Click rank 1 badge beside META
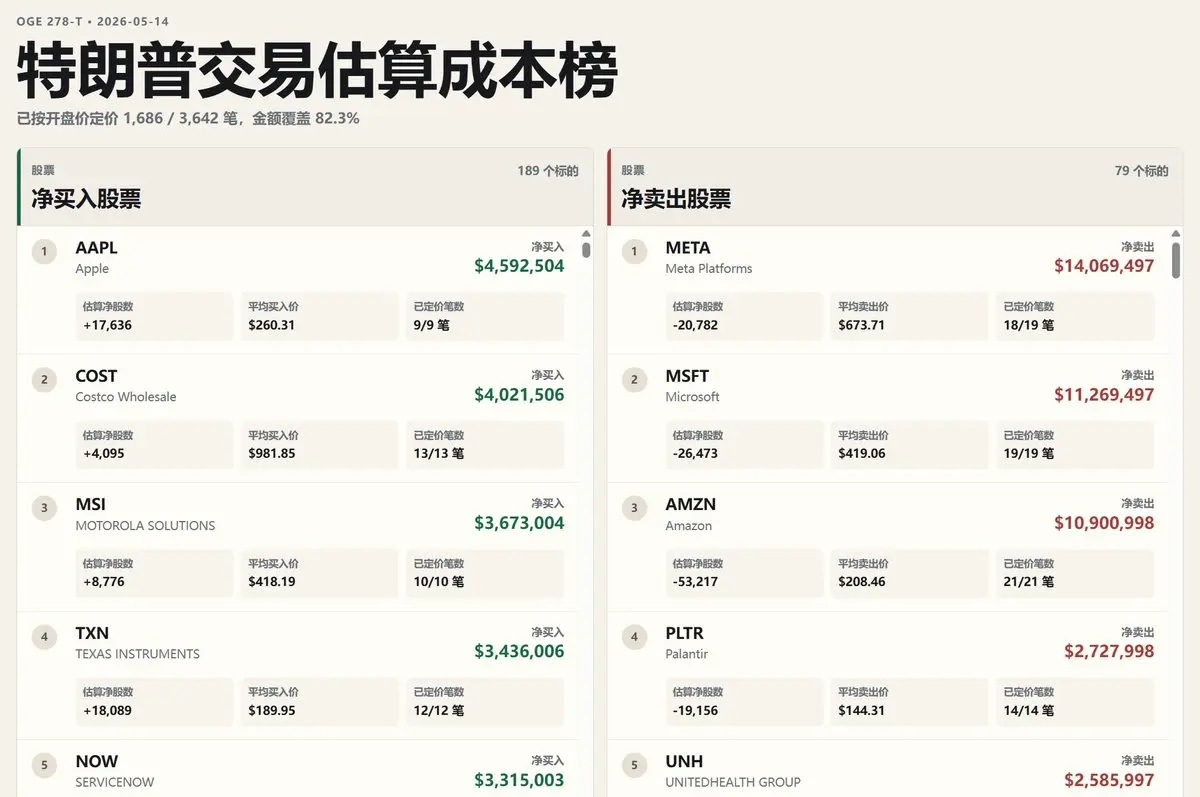The height and width of the screenshot is (797, 1200). 634,251
